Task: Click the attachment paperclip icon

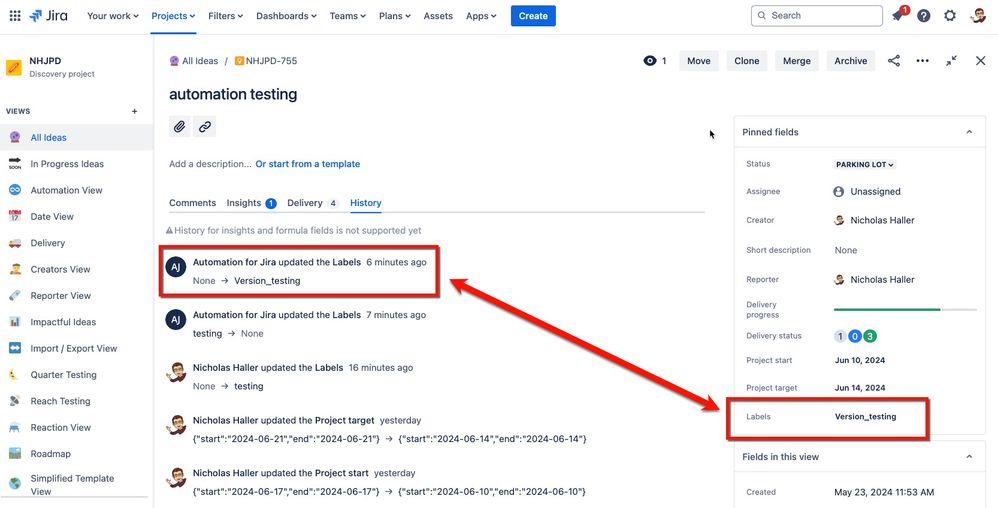Action: tap(179, 127)
